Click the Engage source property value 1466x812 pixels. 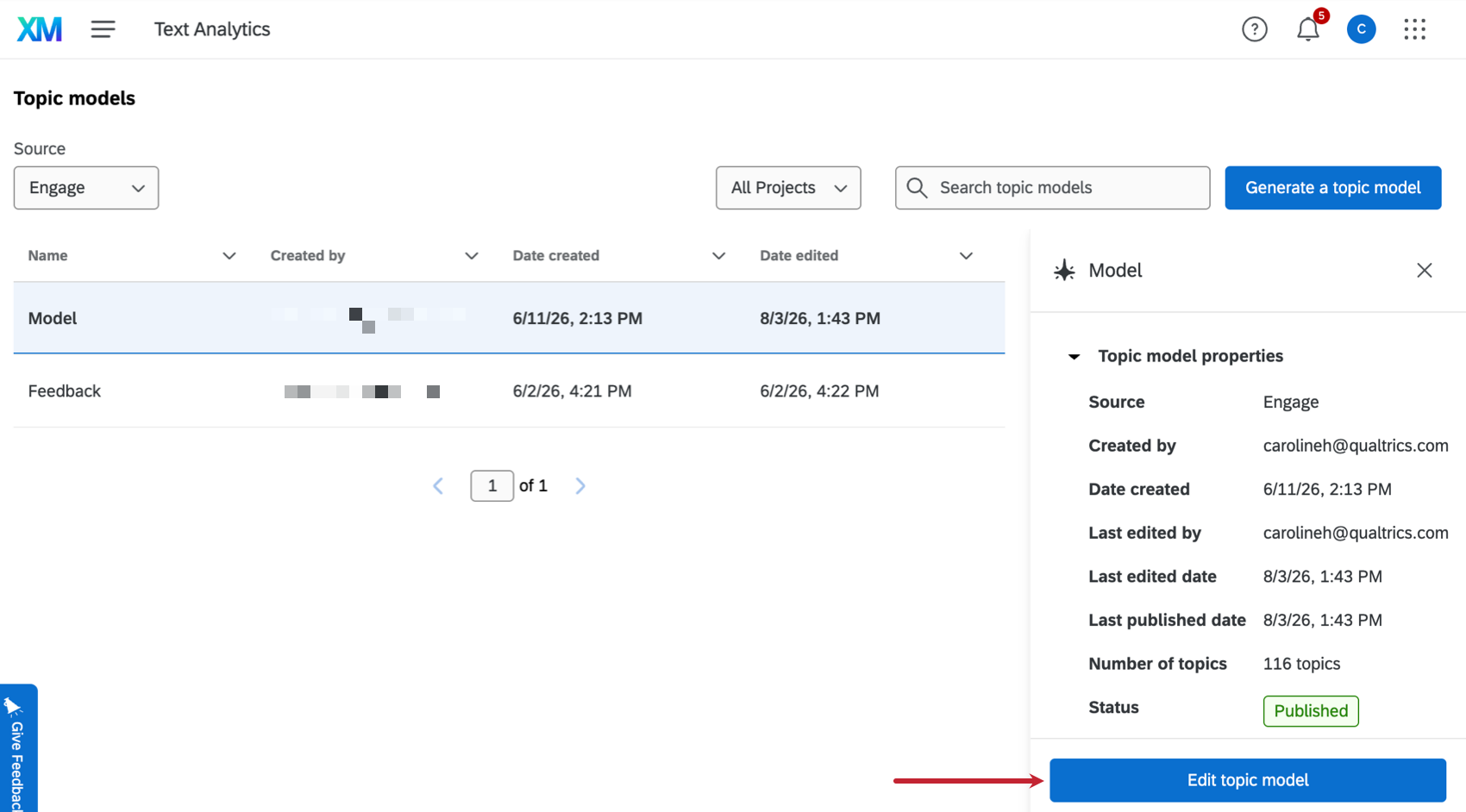(x=1291, y=402)
